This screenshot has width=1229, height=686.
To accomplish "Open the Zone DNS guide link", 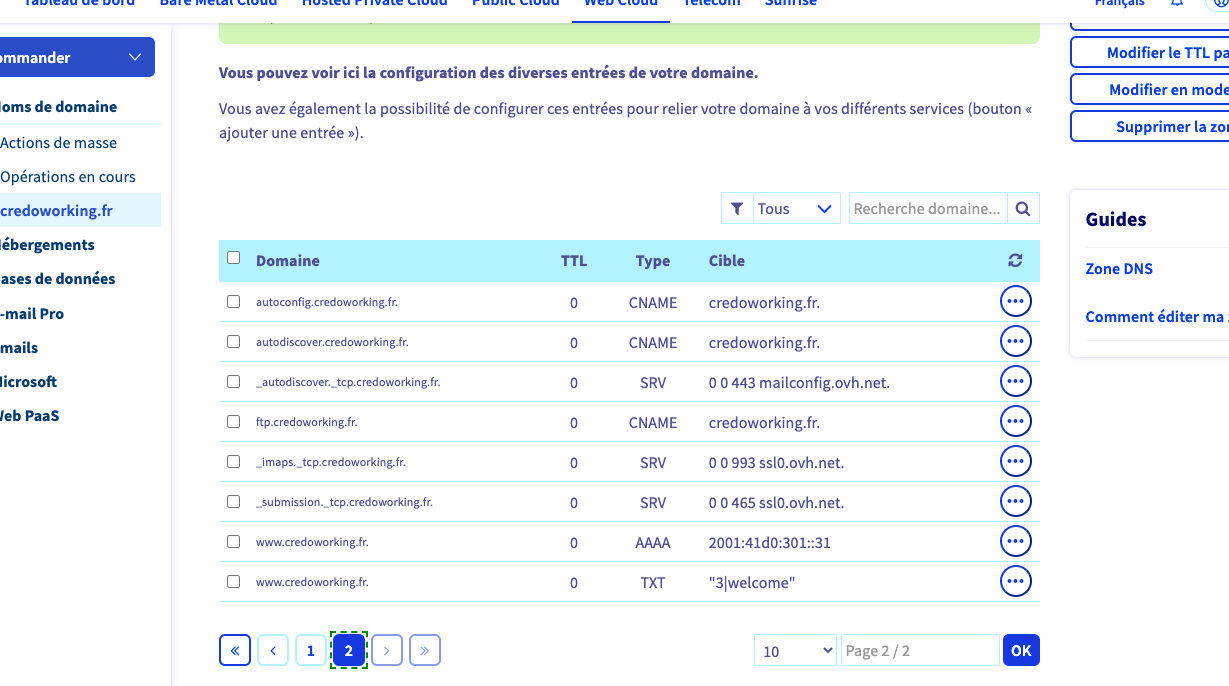I will click(x=1119, y=269).
